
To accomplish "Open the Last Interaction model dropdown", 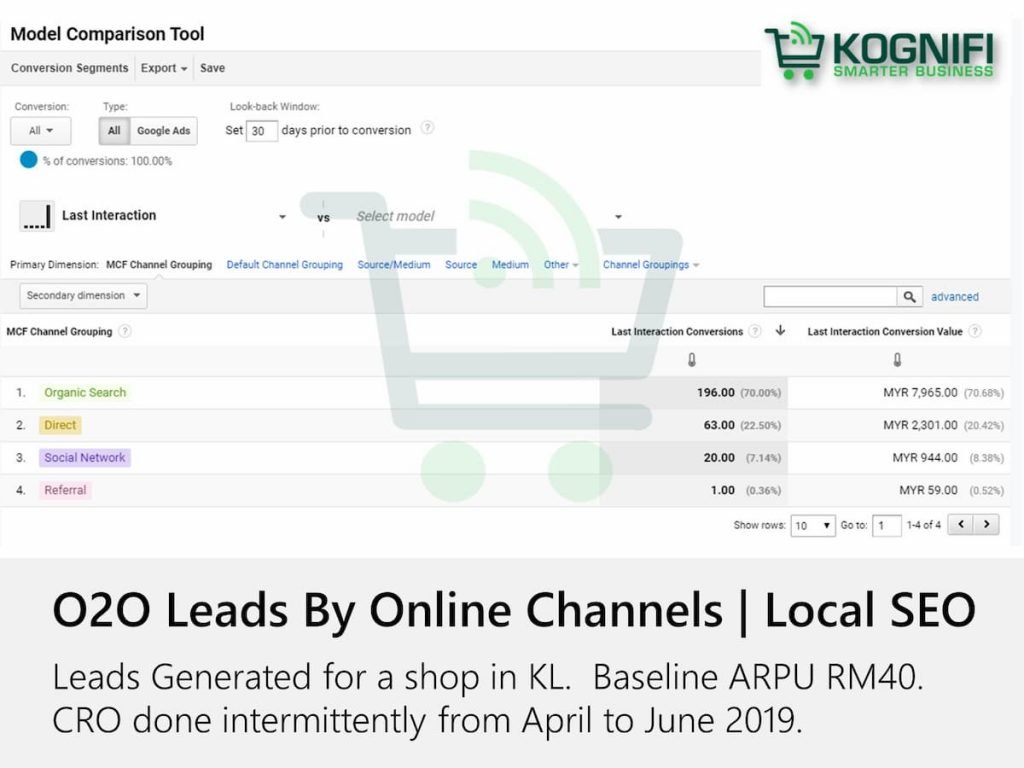I will click(x=282, y=216).
